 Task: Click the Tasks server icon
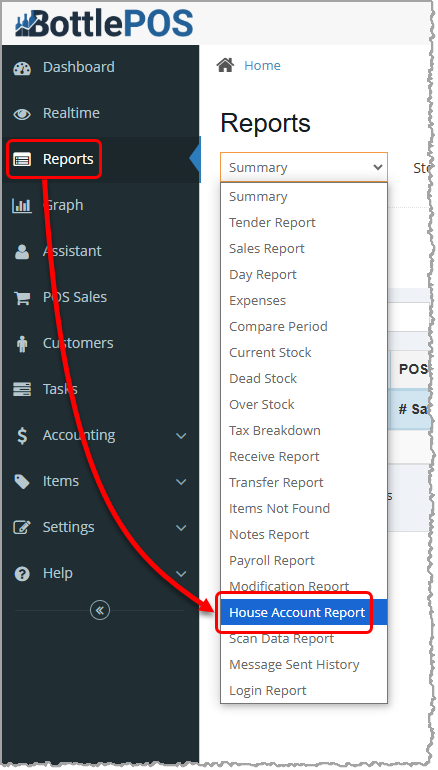point(22,389)
